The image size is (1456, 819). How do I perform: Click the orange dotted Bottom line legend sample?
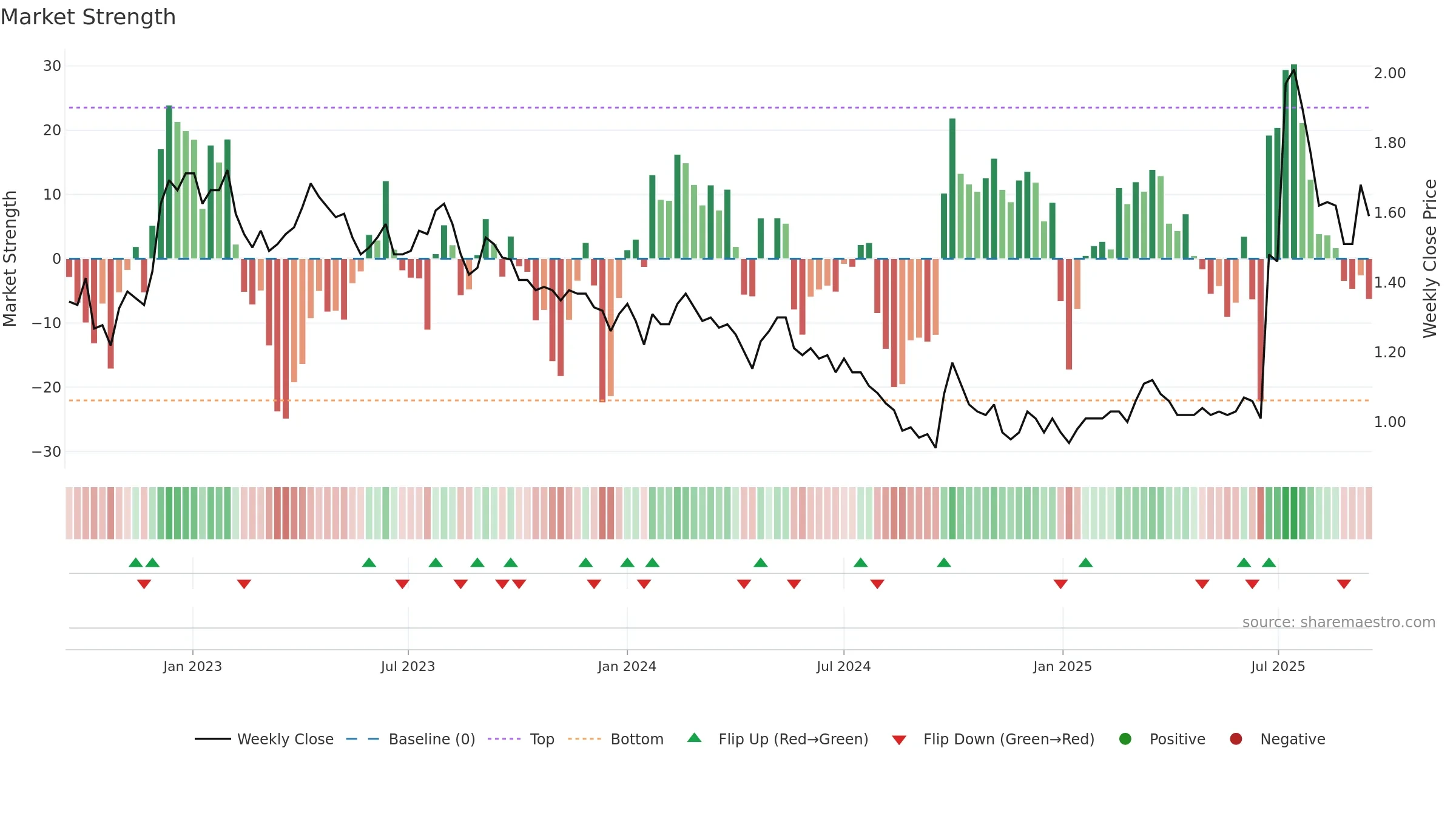[x=584, y=739]
